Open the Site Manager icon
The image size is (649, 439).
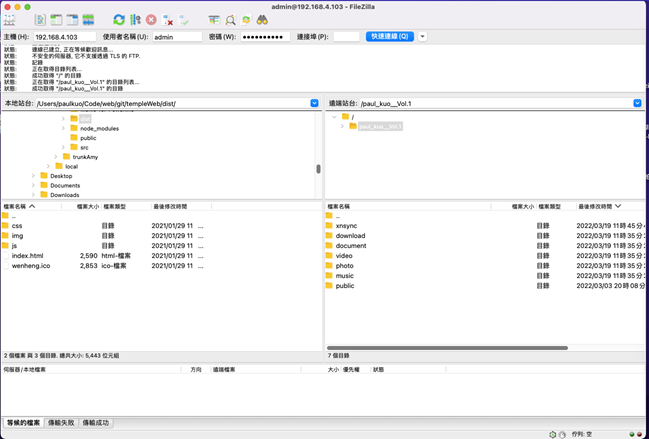[10, 19]
